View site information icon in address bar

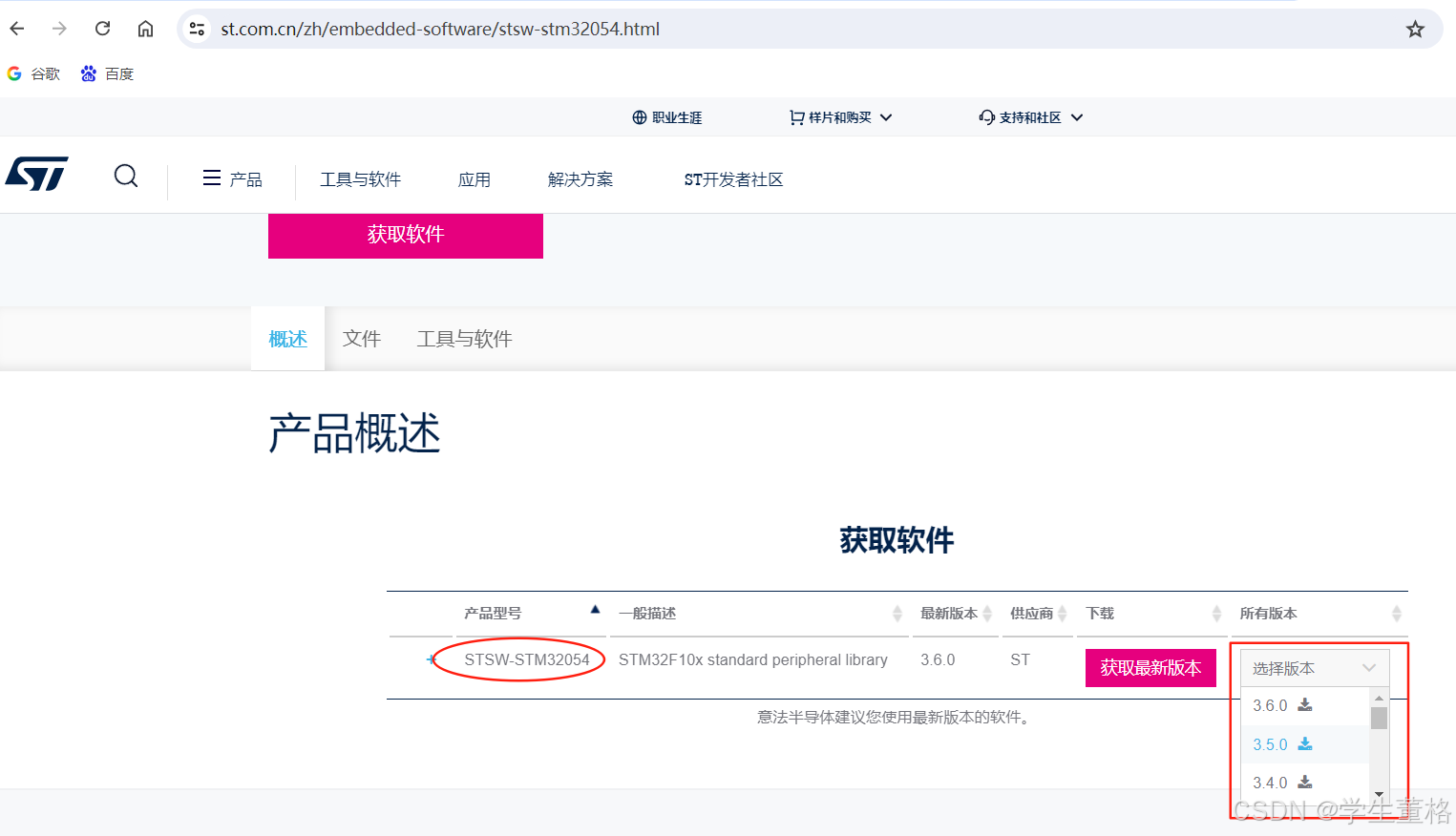(197, 29)
